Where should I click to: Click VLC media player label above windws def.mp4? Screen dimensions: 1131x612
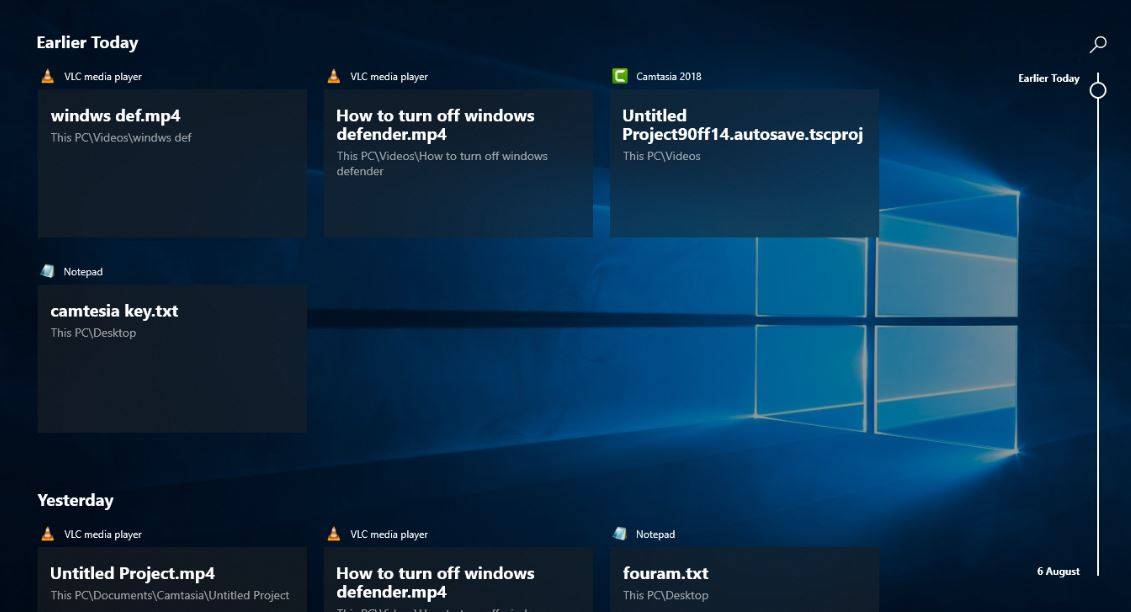[102, 76]
